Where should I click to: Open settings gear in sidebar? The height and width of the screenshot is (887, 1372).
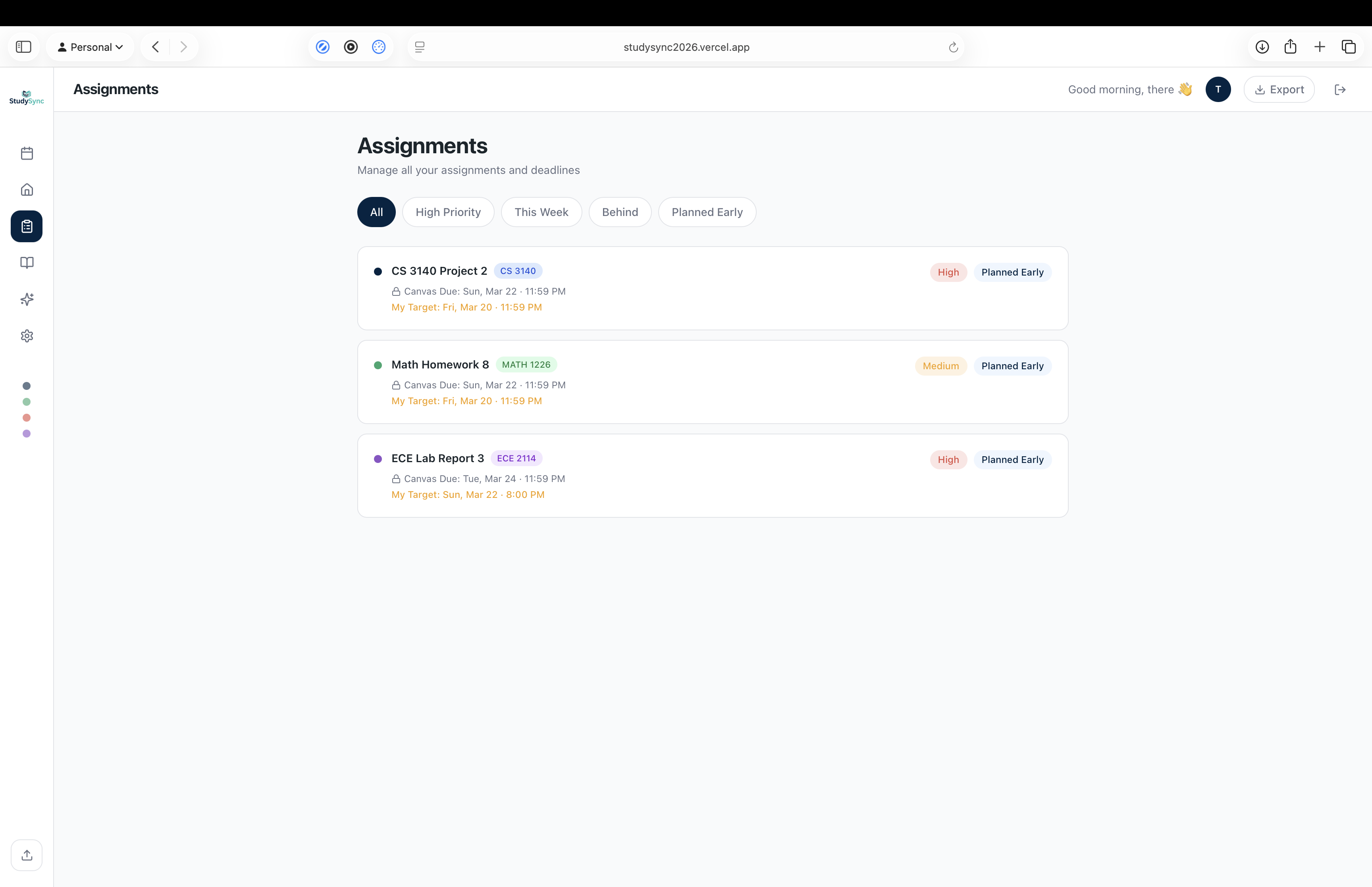point(27,336)
